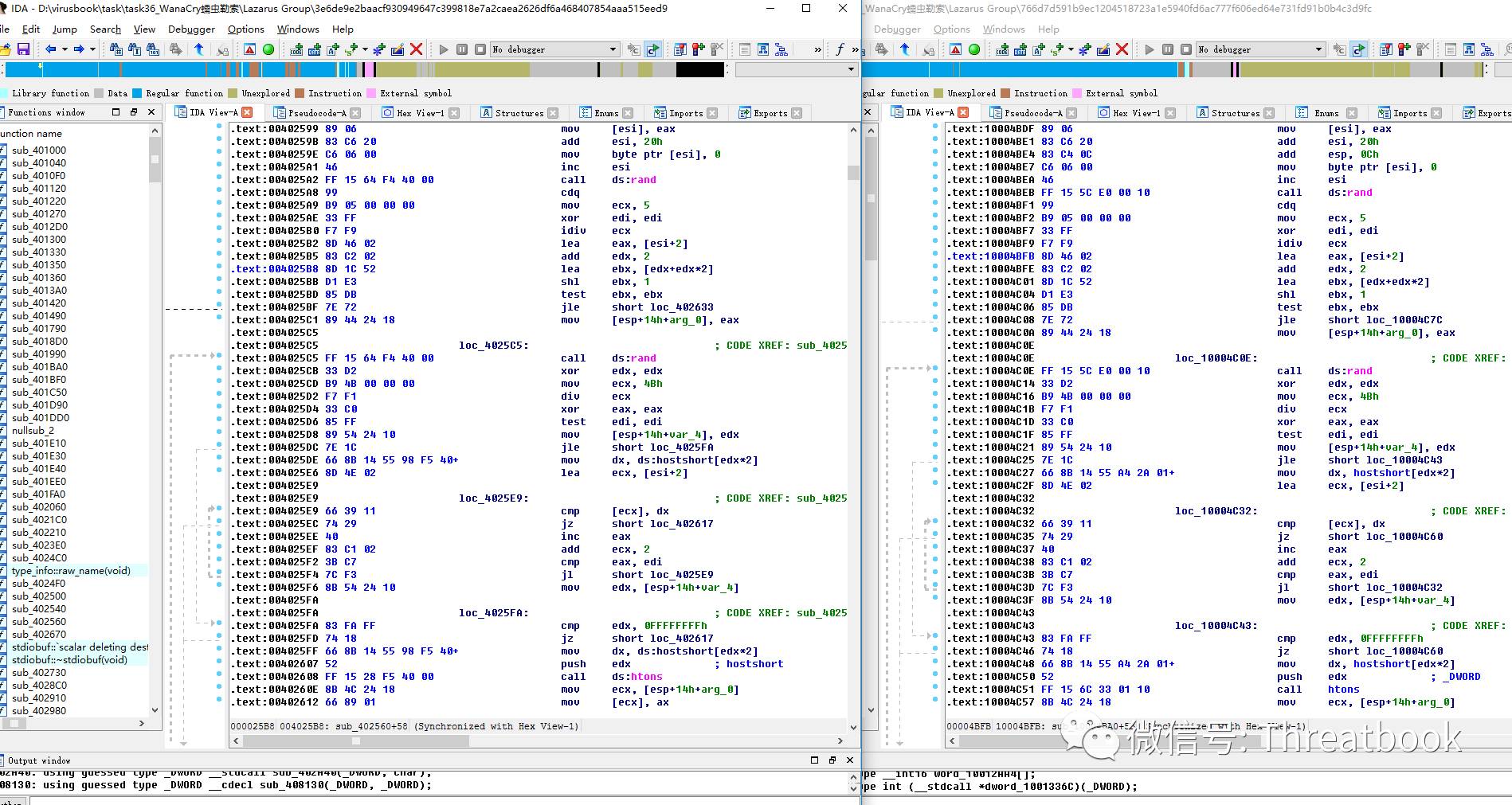This screenshot has height=805, width=1512.
Task: Close the Exports tab in the left window
Action: (x=796, y=113)
